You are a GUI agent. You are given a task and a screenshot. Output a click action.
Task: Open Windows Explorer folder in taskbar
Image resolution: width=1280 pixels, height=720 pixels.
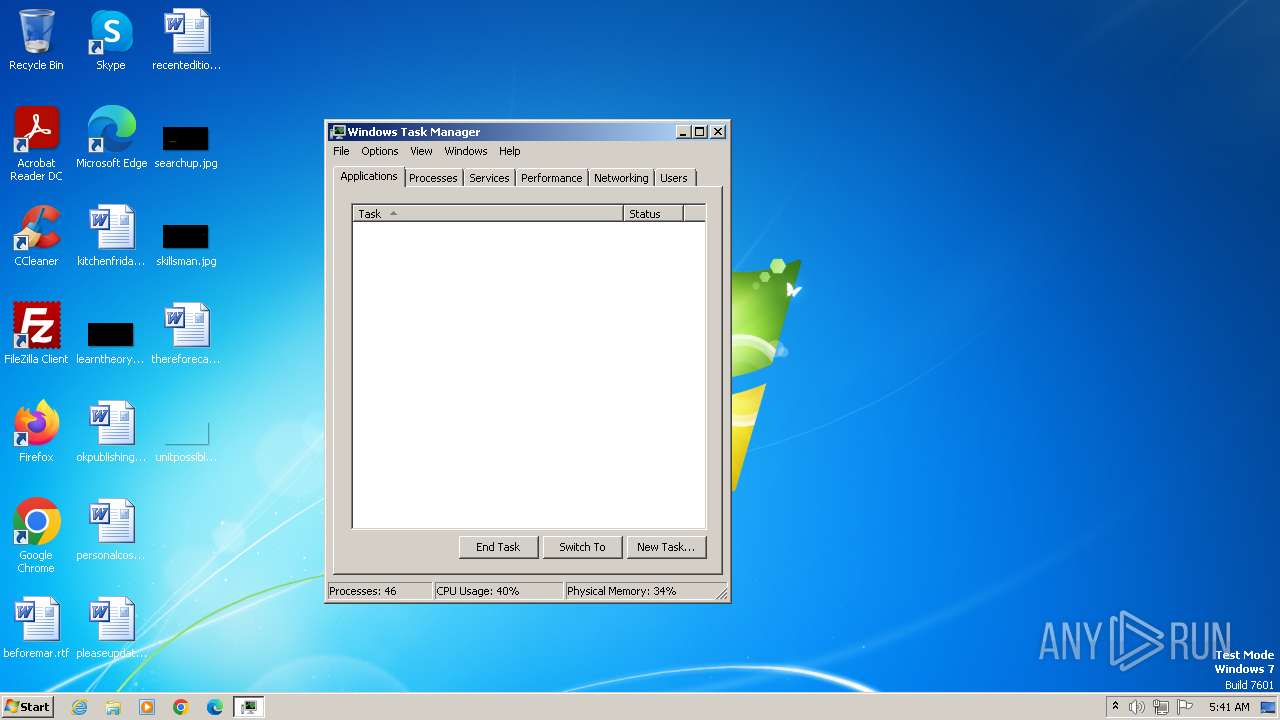pos(113,707)
